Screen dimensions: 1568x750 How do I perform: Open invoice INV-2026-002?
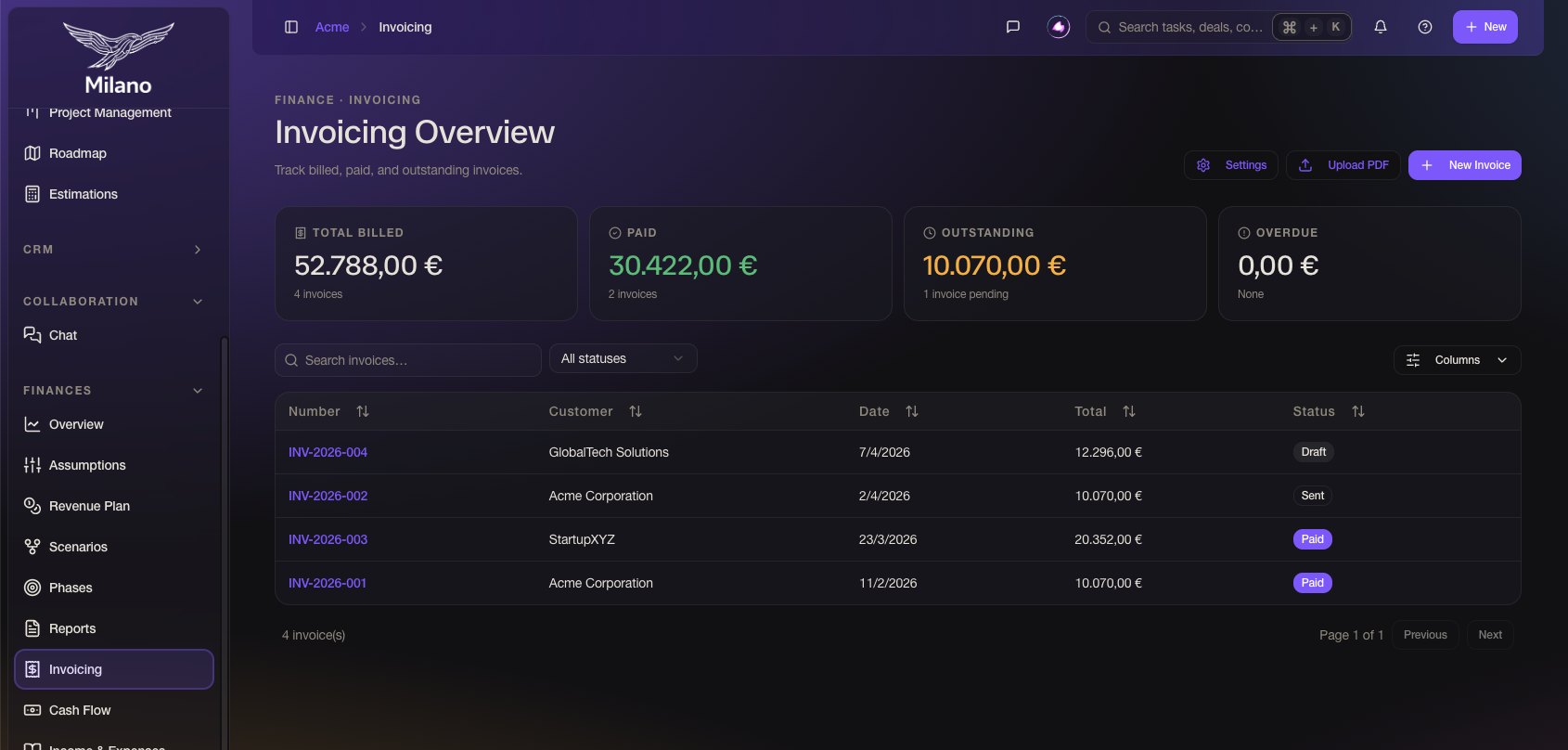328,496
